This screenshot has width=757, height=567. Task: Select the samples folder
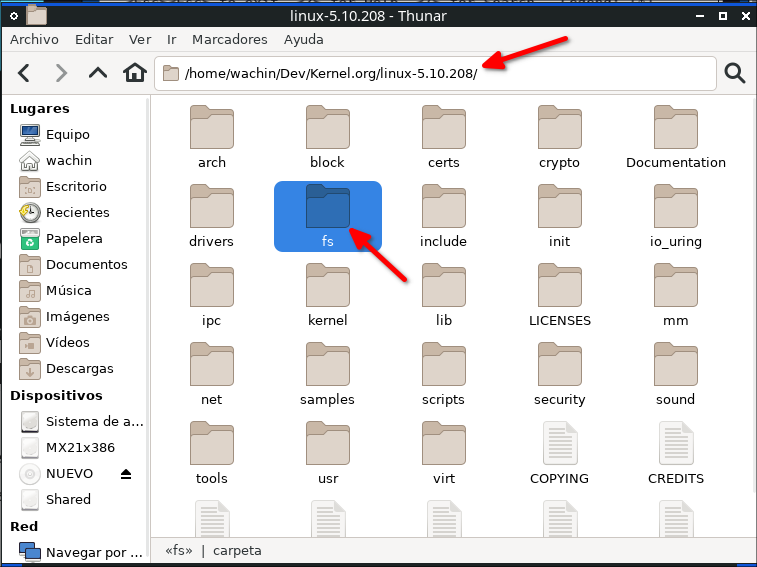coord(327,374)
